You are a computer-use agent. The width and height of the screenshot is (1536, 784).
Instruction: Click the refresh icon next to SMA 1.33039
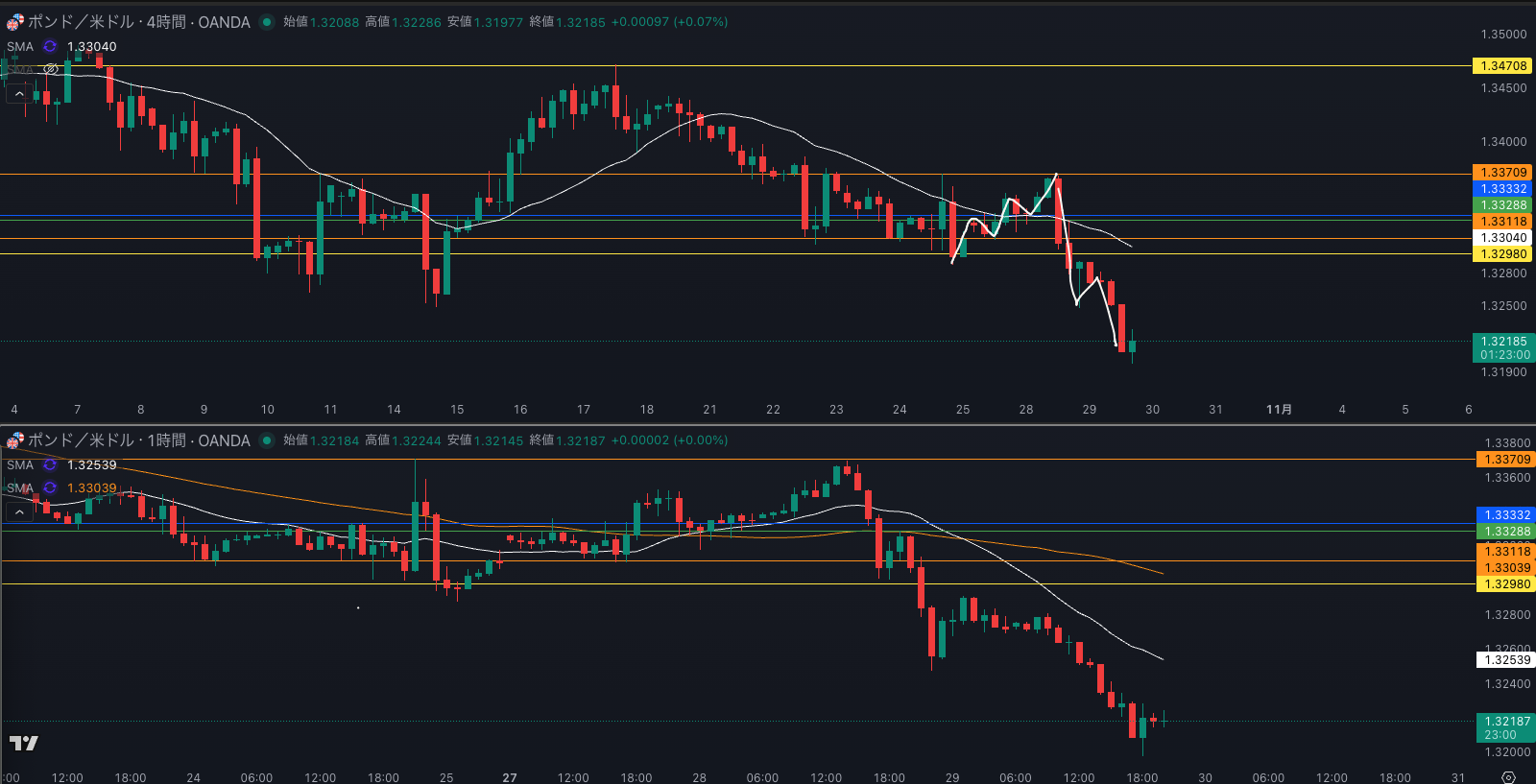[50, 488]
